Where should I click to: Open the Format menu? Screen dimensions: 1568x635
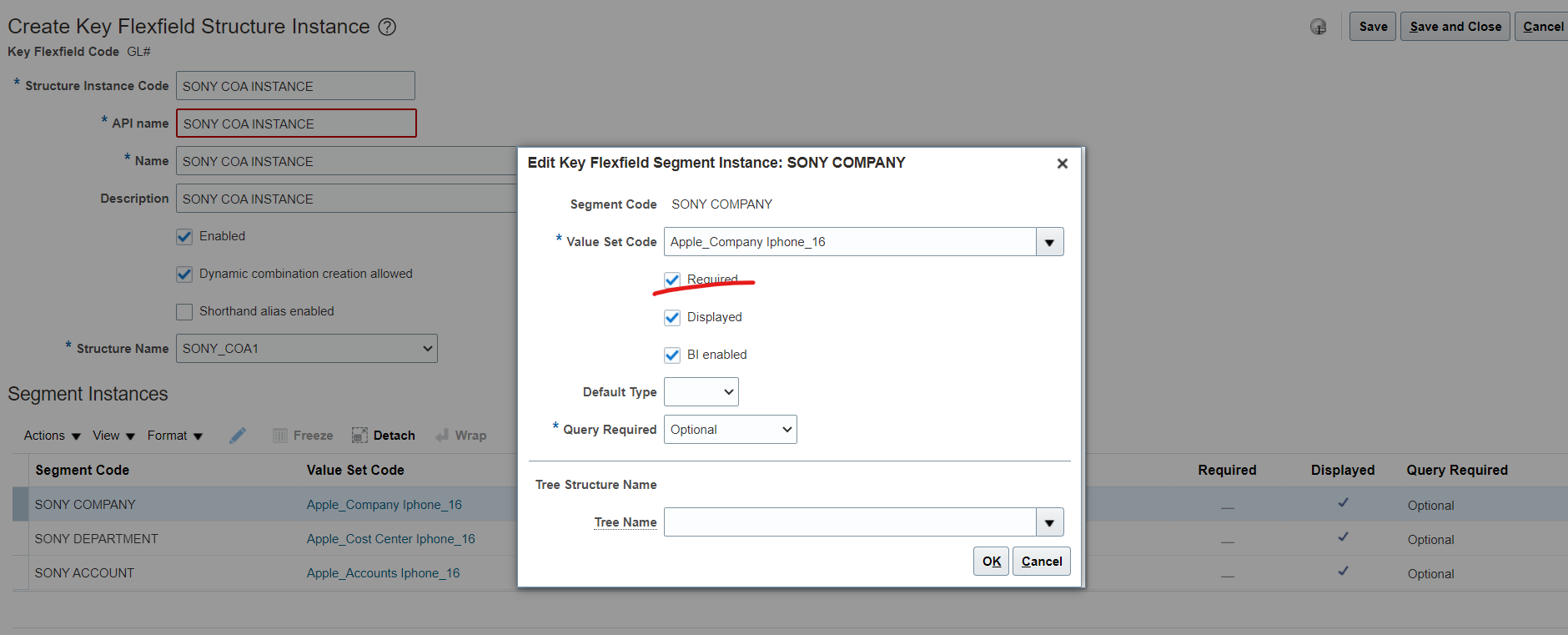174,436
